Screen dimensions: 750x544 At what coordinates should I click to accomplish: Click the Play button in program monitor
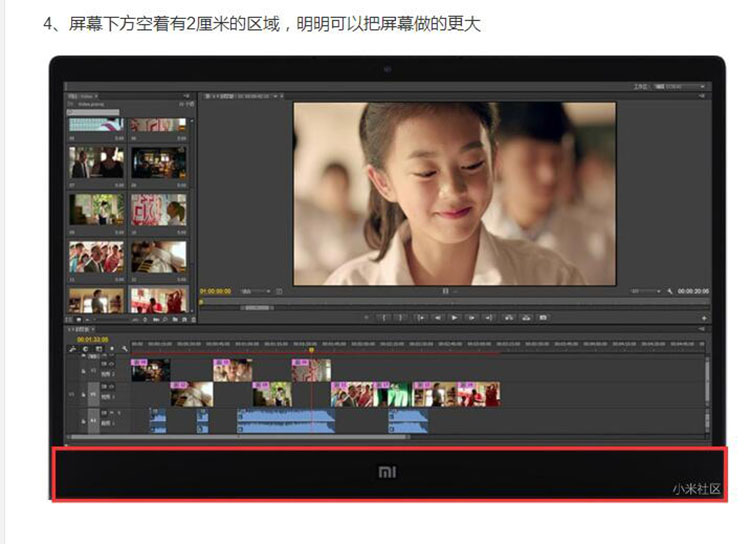click(x=454, y=317)
